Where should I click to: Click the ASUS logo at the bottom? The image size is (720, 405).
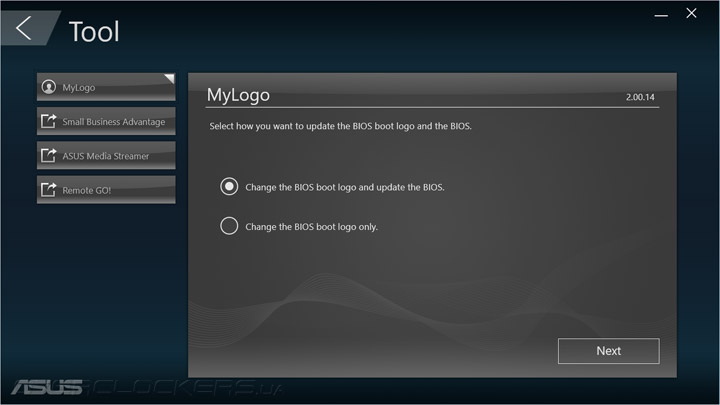pos(47,387)
